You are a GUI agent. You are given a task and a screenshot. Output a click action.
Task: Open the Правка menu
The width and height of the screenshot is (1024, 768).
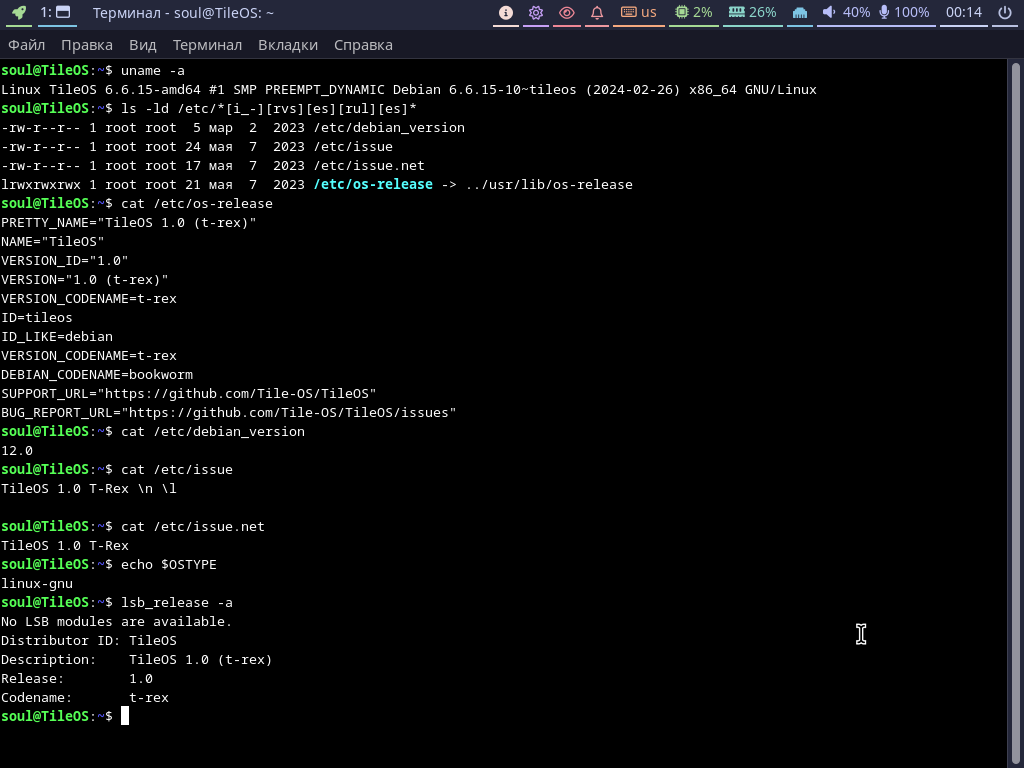(87, 45)
